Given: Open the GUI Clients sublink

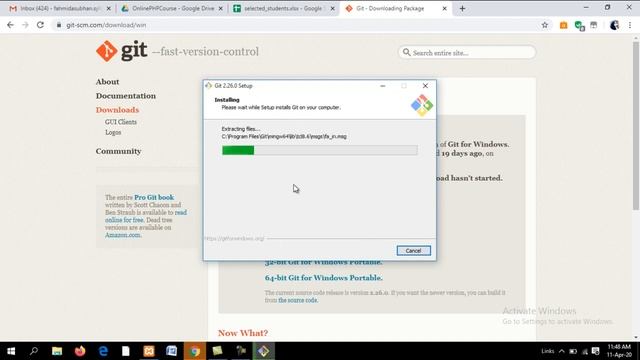Looking at the screenshot, I should point(121,122).
